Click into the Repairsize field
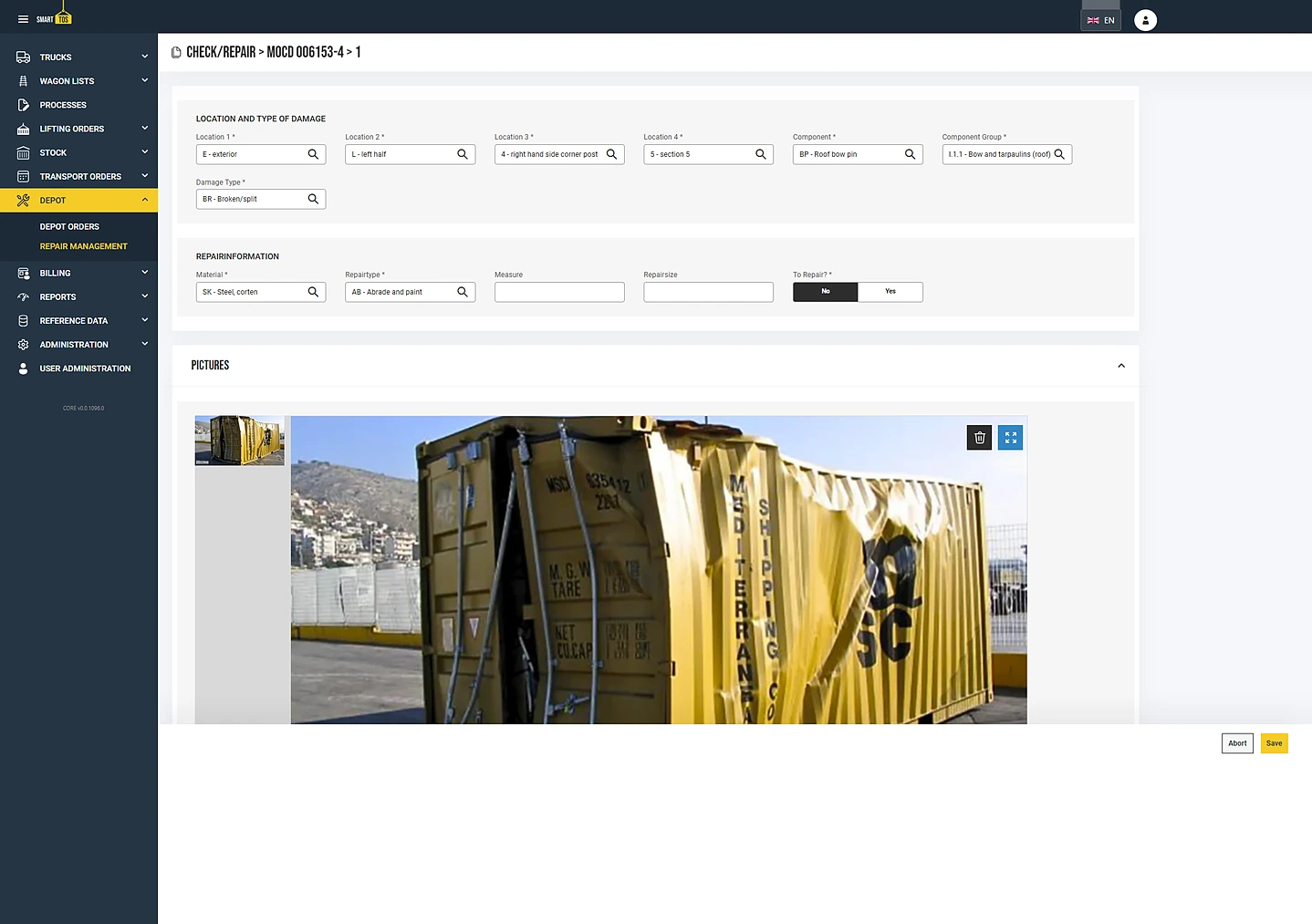Screen dimensions: 1312x924 point(708,292)
